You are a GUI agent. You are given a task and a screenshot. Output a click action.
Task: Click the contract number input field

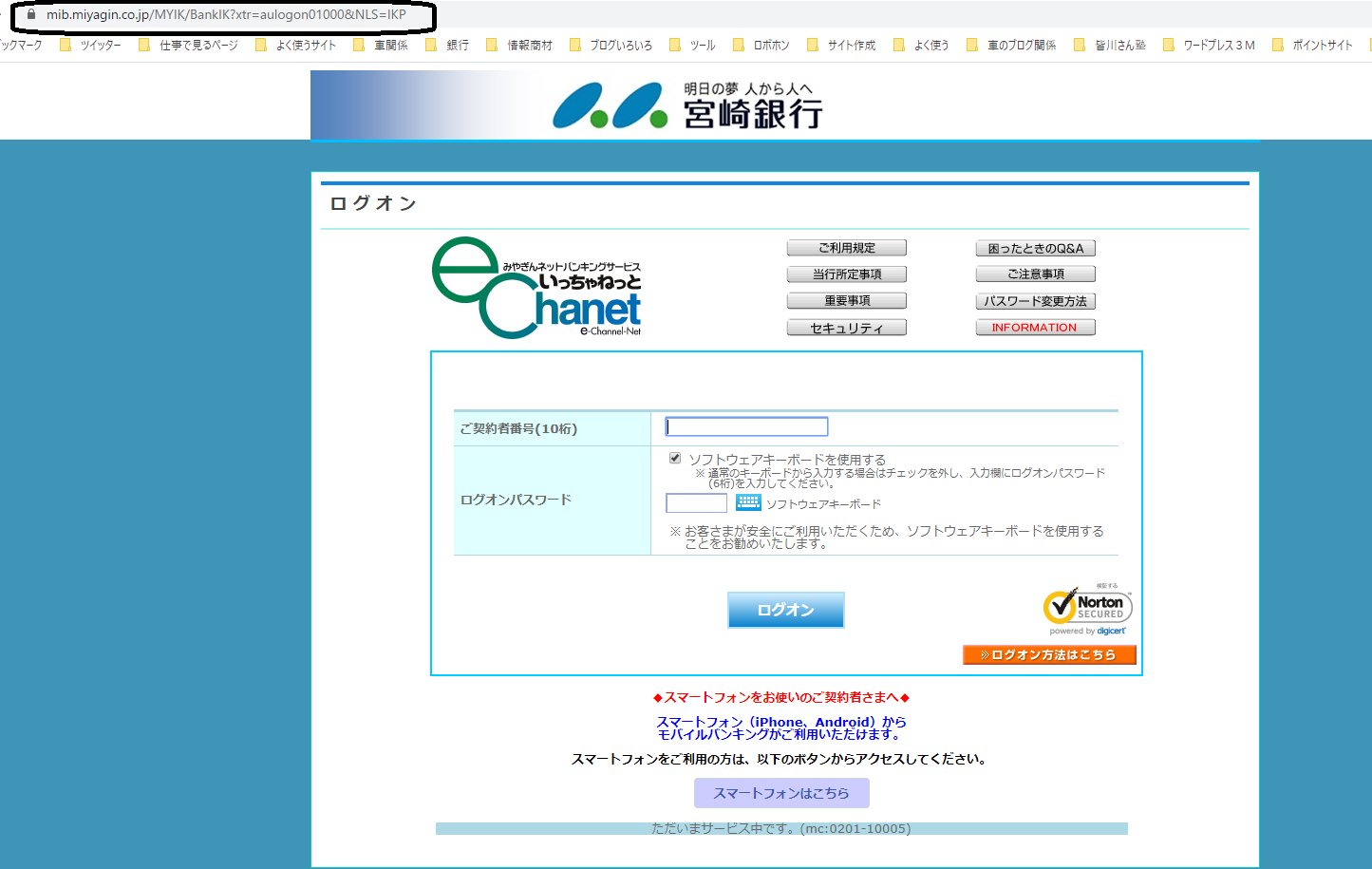[x=746, y=426]
